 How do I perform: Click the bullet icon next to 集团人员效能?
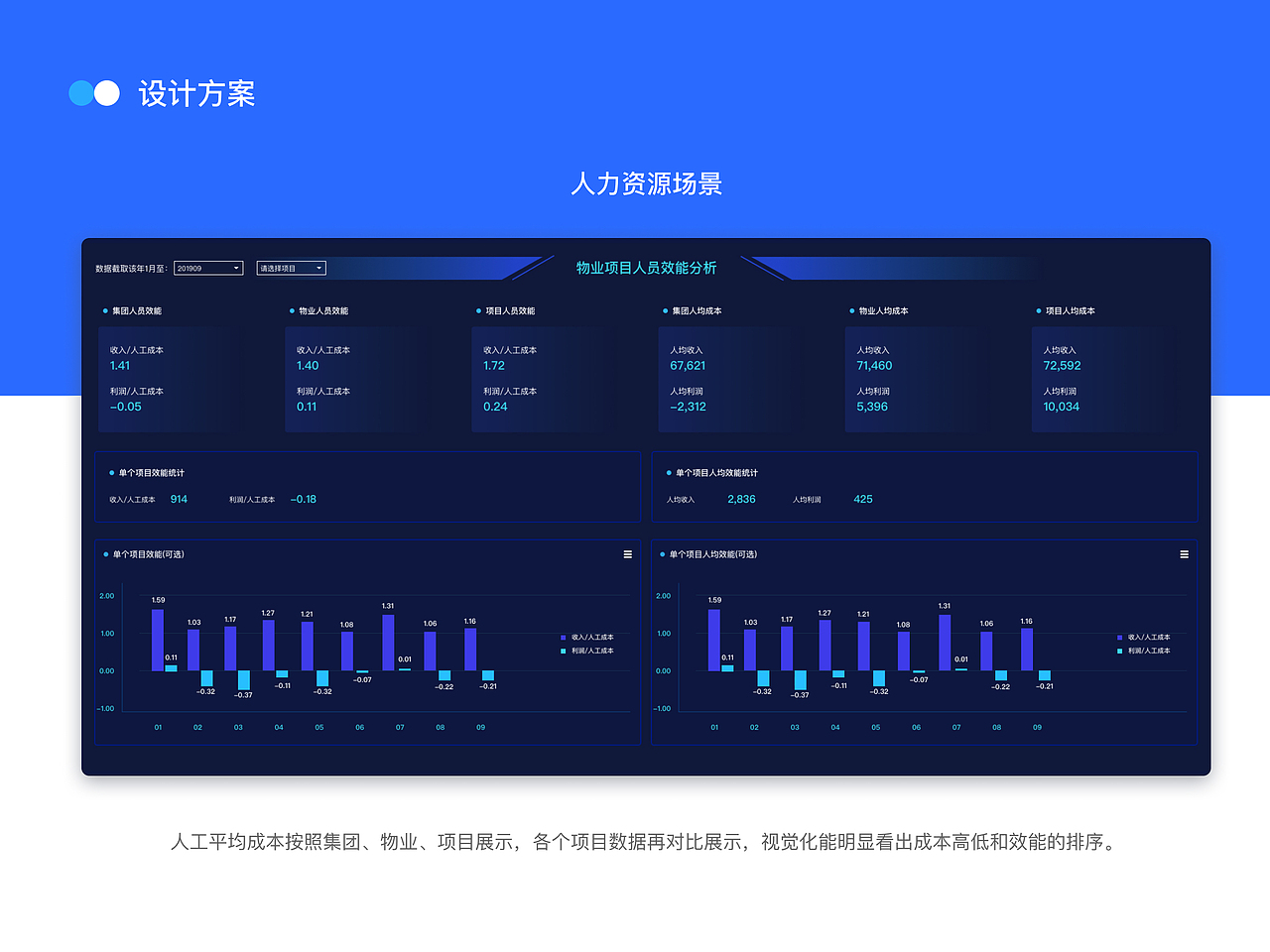point(105,310)
